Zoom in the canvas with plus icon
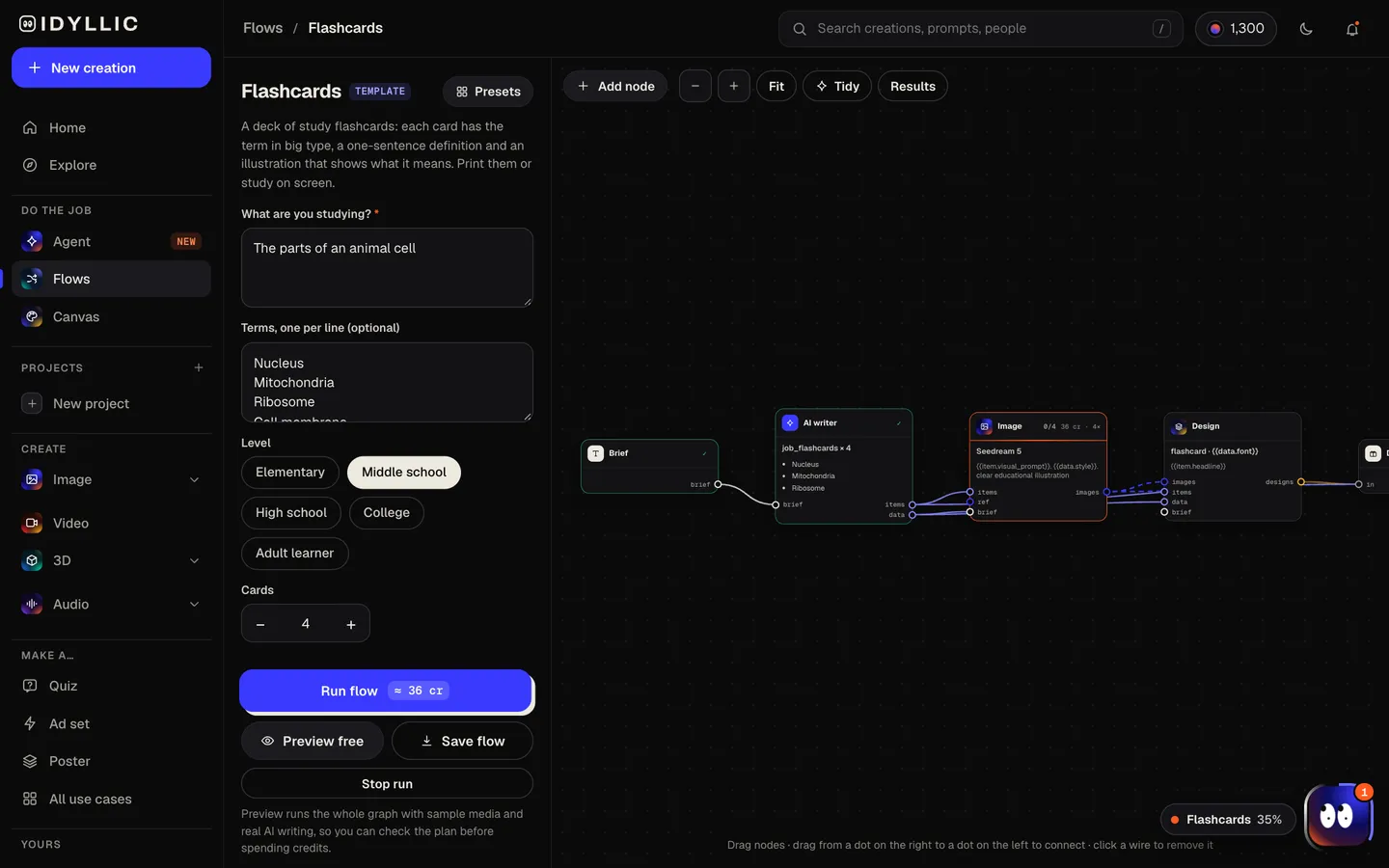 coord(734,87)
